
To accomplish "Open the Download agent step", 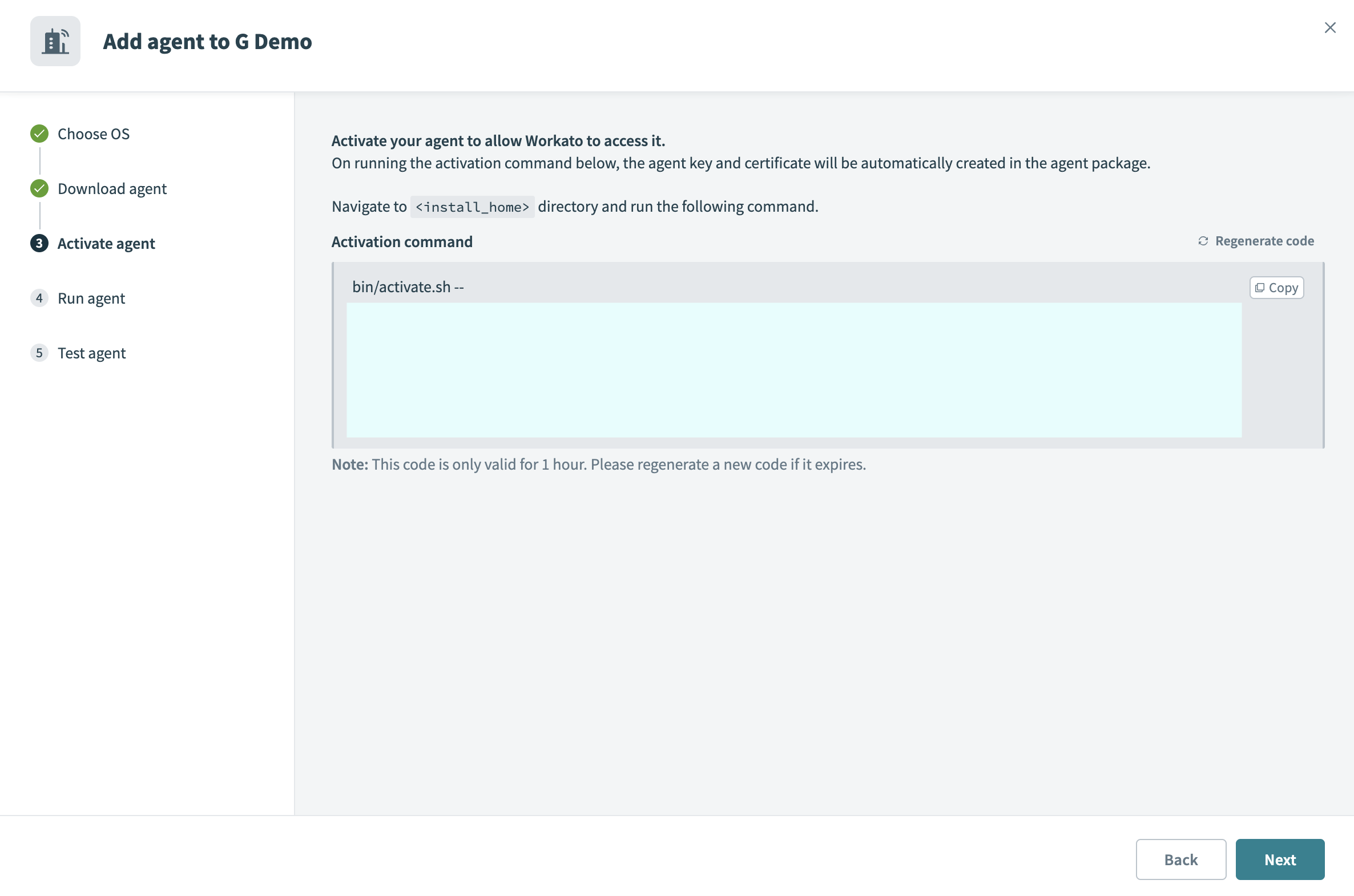I will point(112,188).
